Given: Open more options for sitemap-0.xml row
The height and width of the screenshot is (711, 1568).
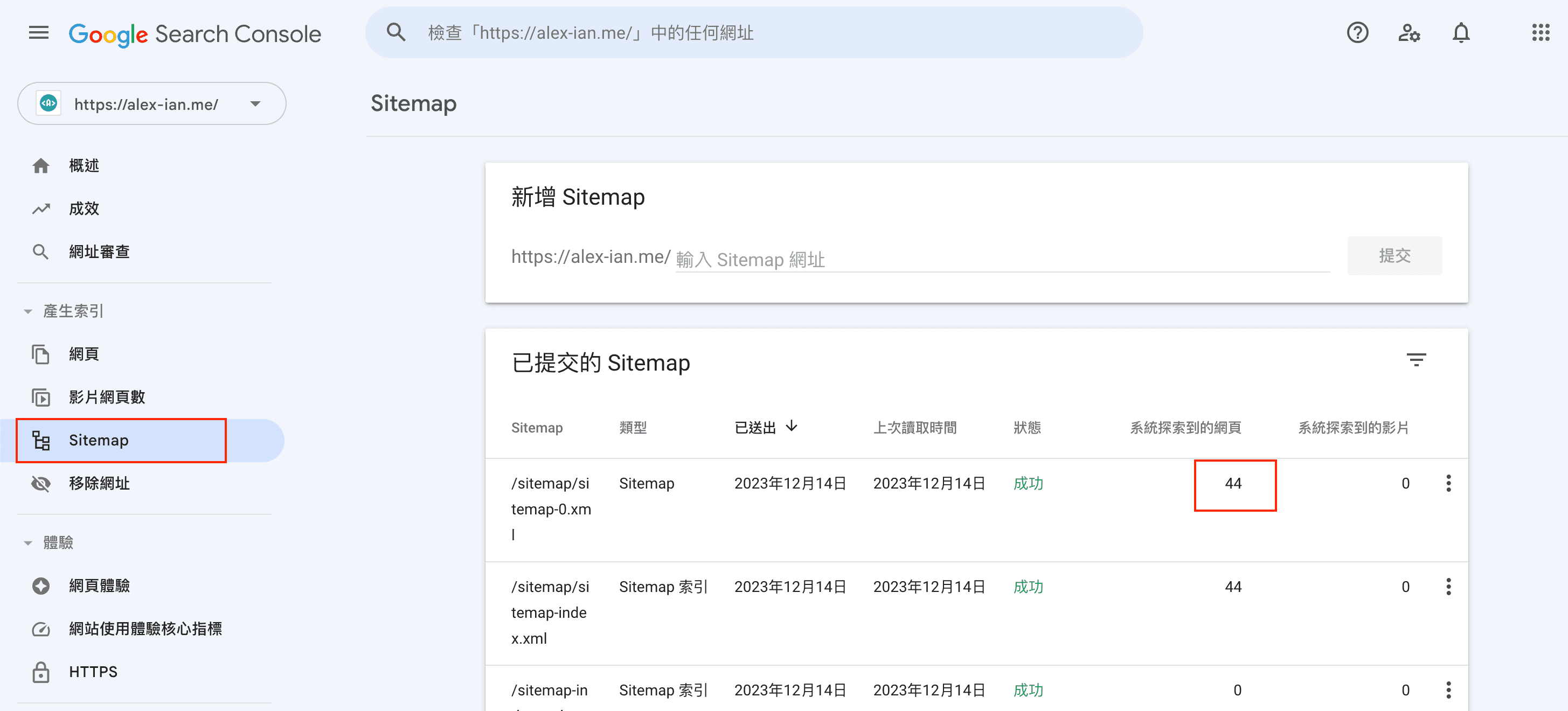Looking at the screenshot, I should [1448, 483].
